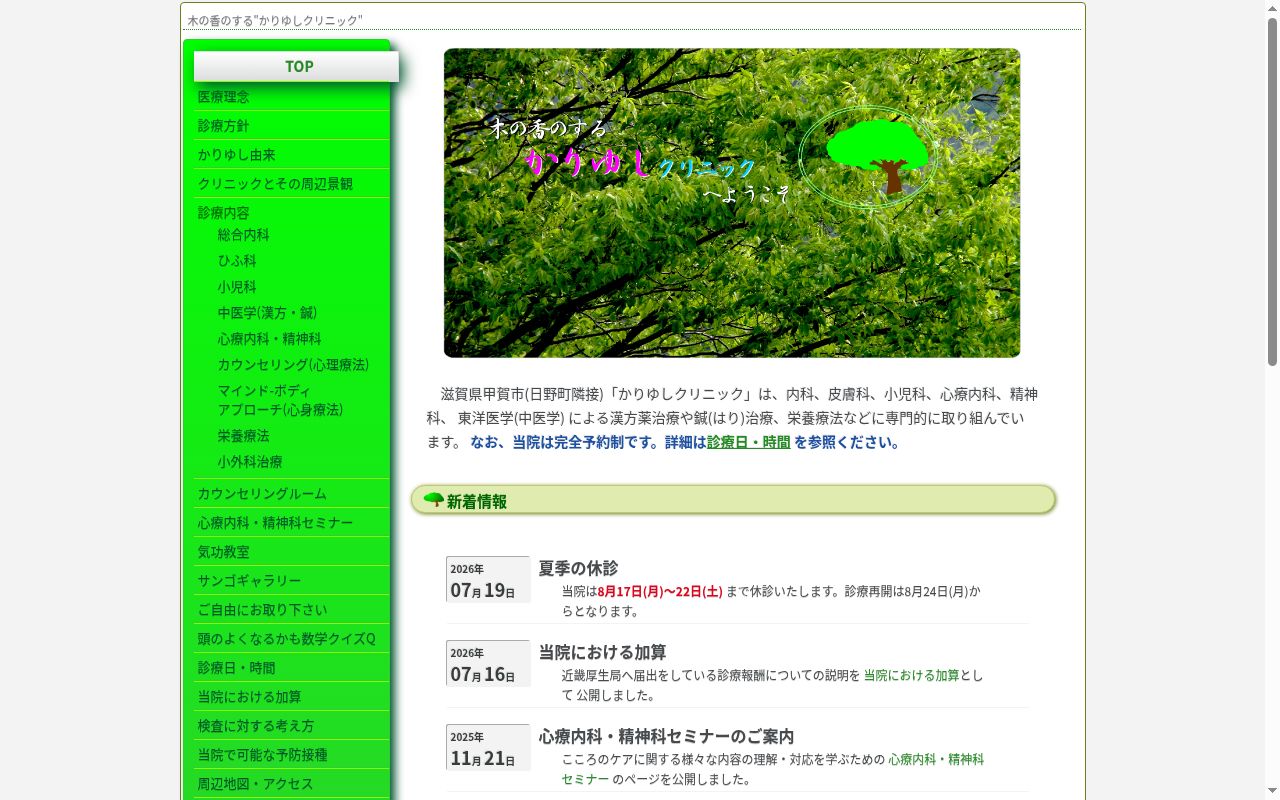Follow 当院における加算 link in the news text
The height and width of the screenshot is (800, 1280).
click(x=911, y=675)
